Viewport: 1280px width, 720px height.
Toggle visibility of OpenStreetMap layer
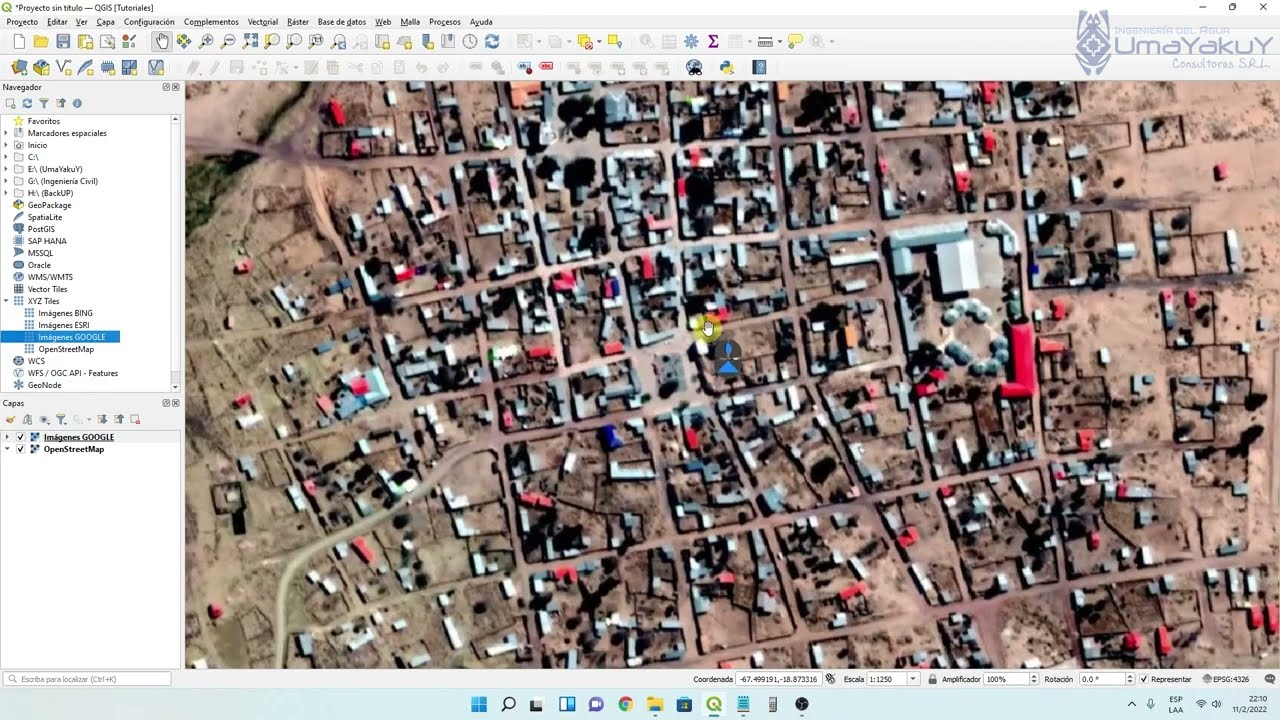[21, 449]
